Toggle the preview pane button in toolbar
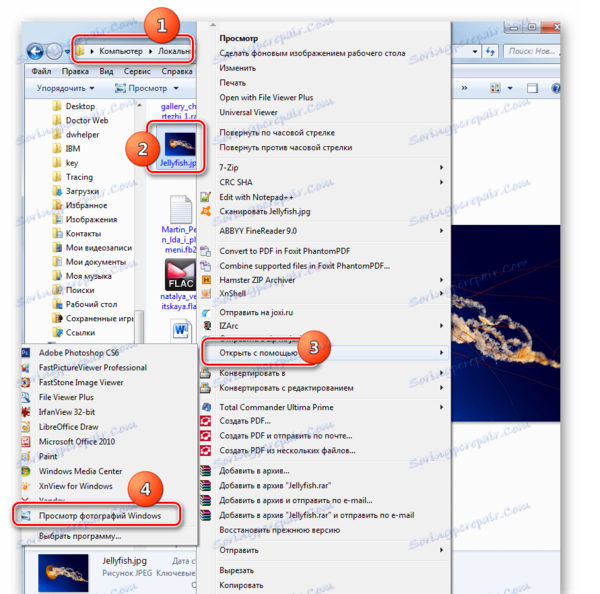 tap(532, 88)
